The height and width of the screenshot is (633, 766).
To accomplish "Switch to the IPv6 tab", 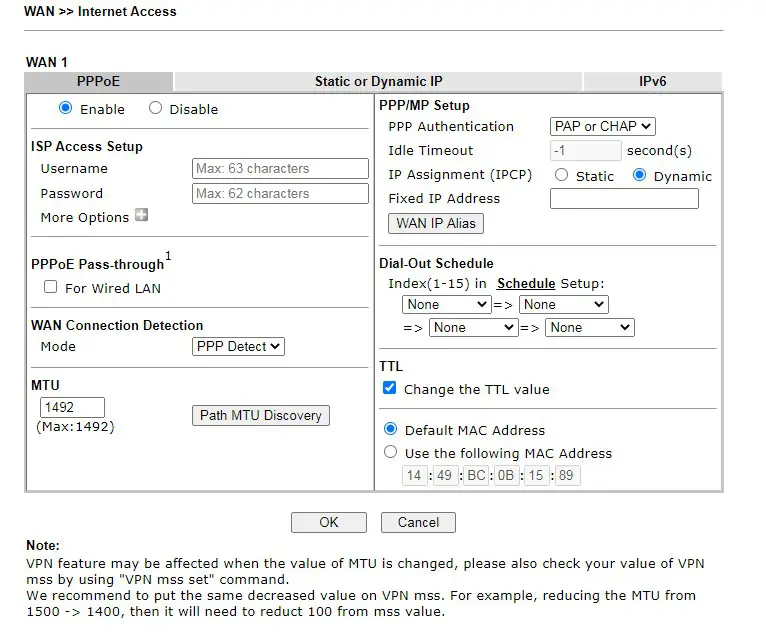I will point(652,82).
